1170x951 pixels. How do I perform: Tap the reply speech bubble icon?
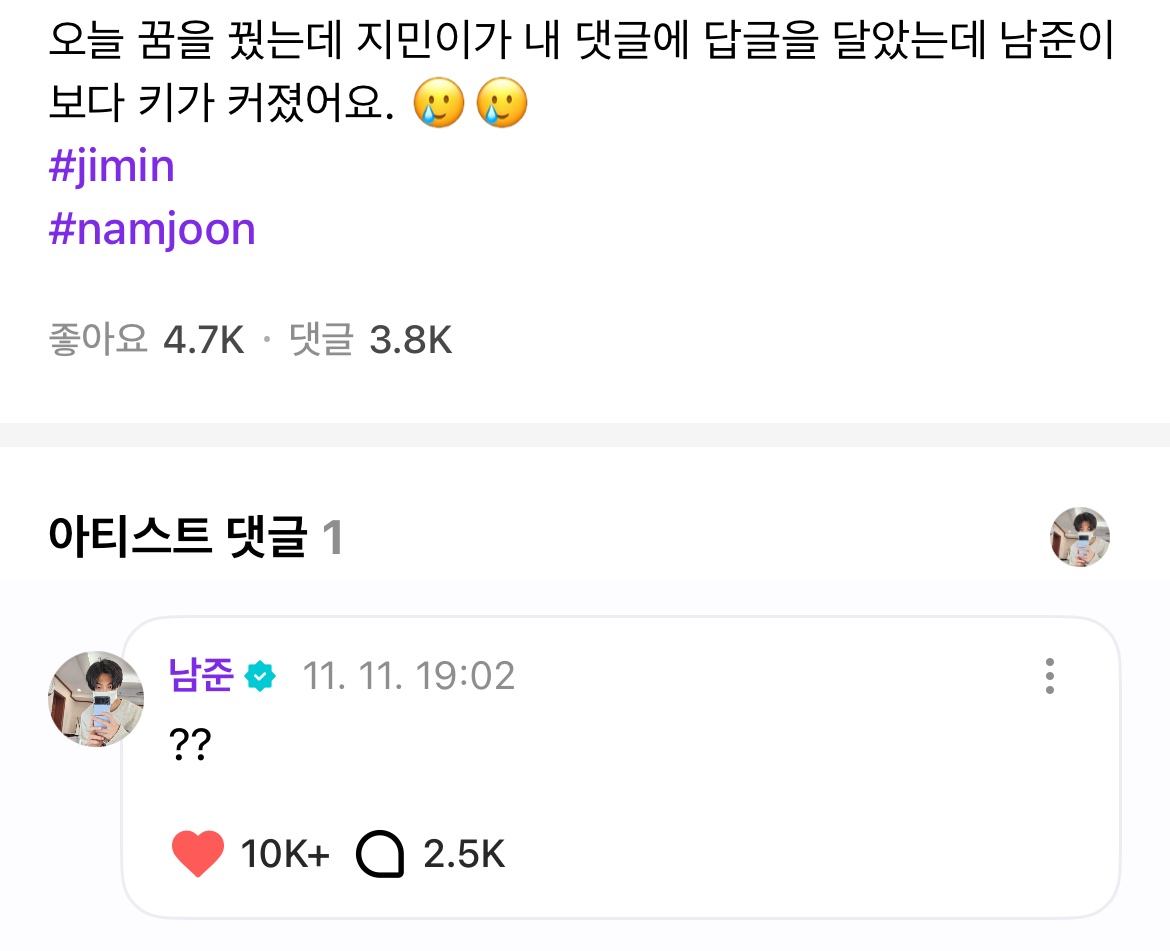click(x=380, y=856)
